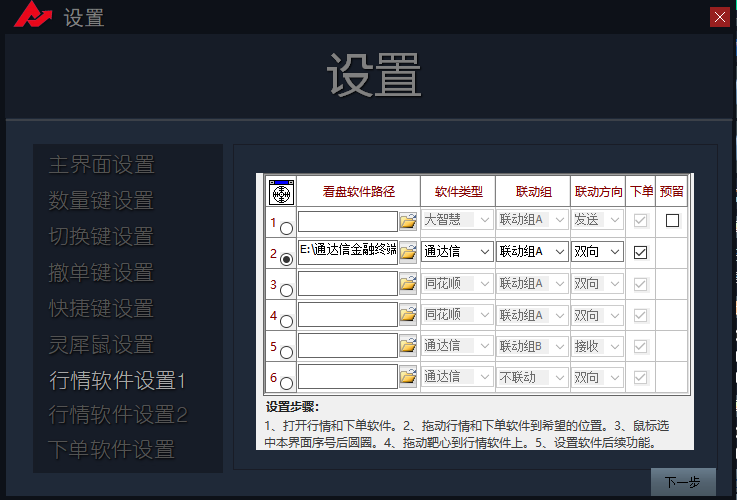The height and width of the screenshot is (500, 737).
Task: Browse folder for row 1 software path
Action: [408, 221]
